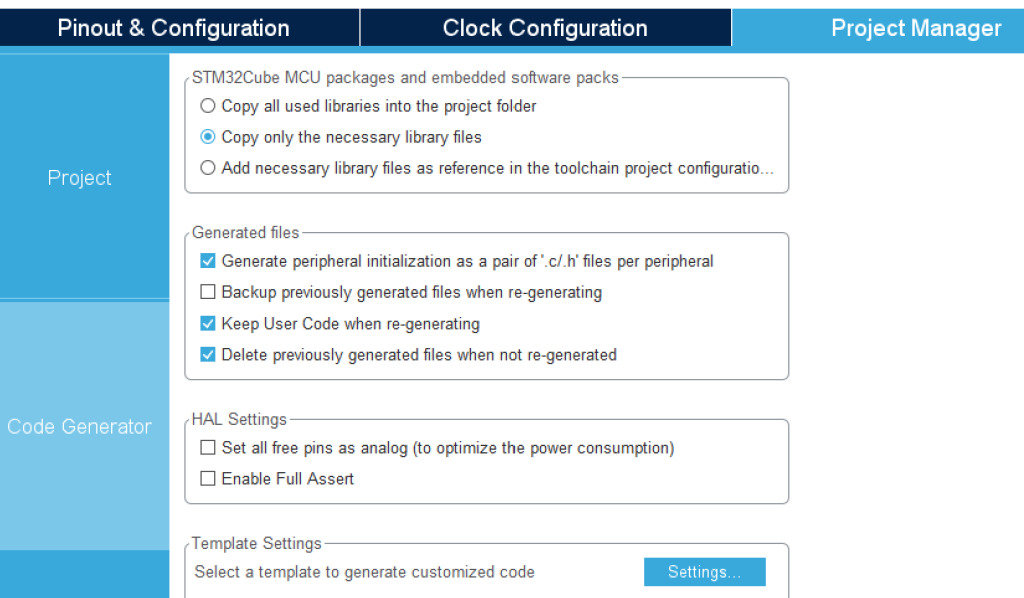Click STM32Cube MCU packages group heading

tap(405, 78)
